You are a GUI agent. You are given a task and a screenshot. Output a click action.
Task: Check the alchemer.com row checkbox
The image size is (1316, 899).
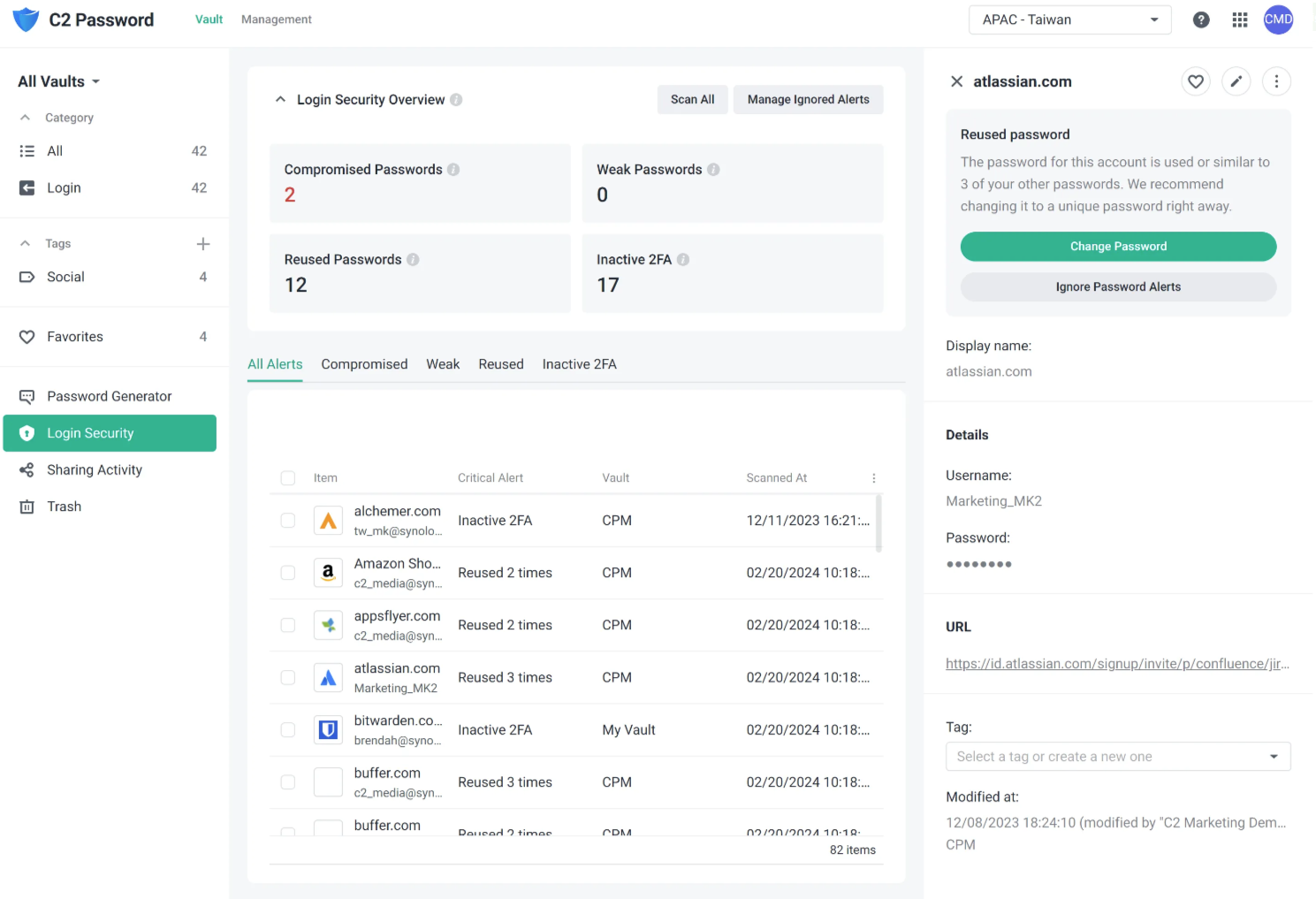pyautogui.click(x=288, y=521)
